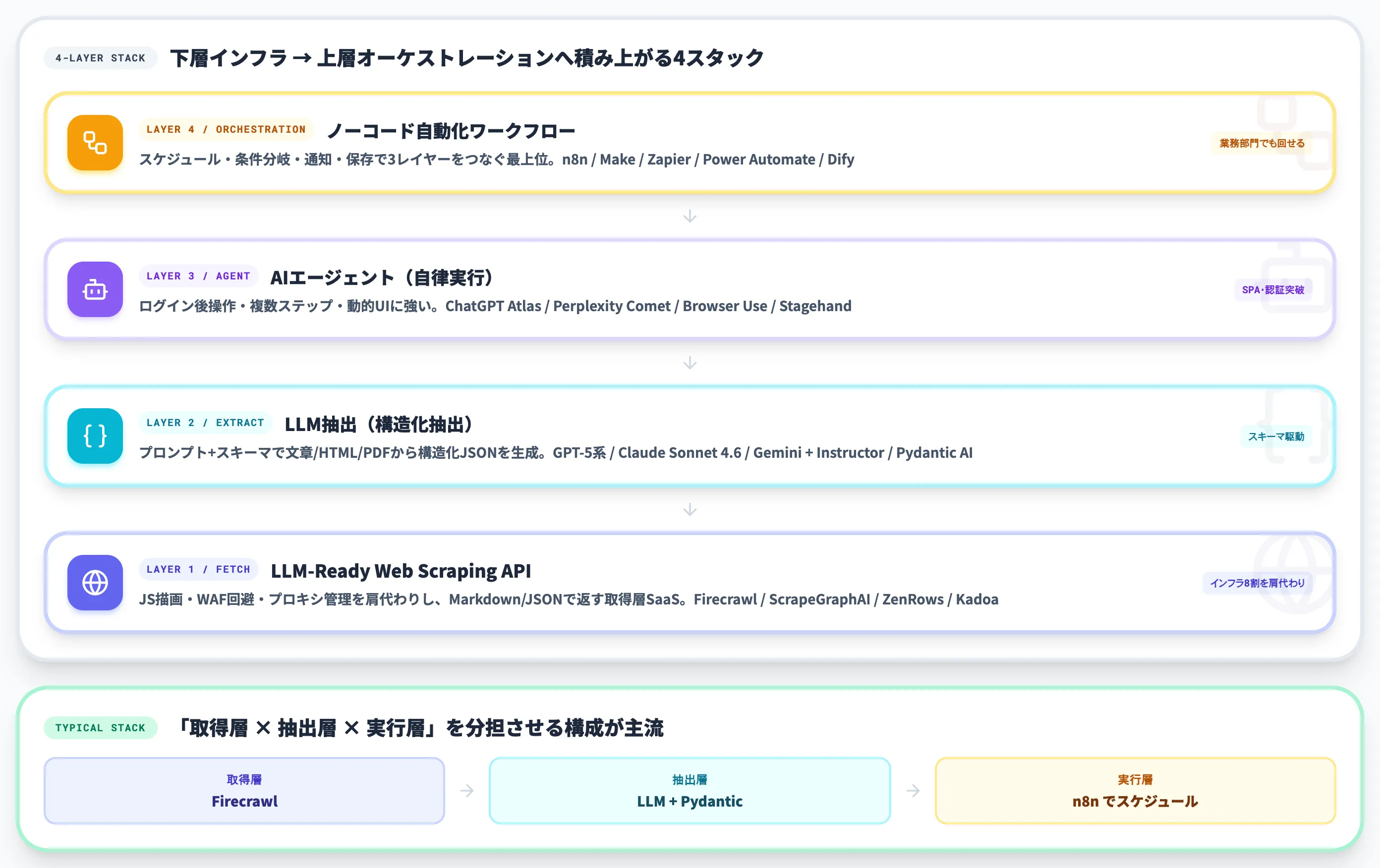Click the purple robot icon for Layer 3
Viewport: 1380px width, 868px height.
tap(95, 289)
